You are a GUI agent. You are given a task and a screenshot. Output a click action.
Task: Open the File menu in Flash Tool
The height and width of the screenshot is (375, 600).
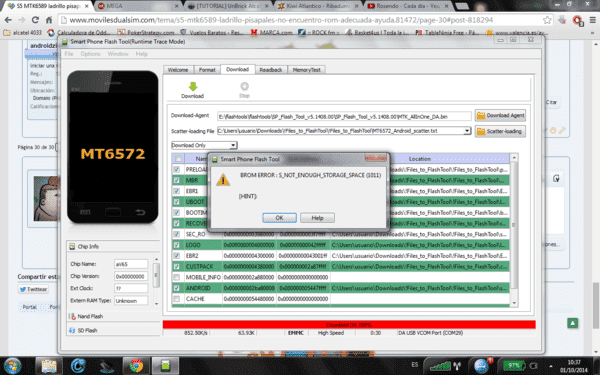(69, 54)
